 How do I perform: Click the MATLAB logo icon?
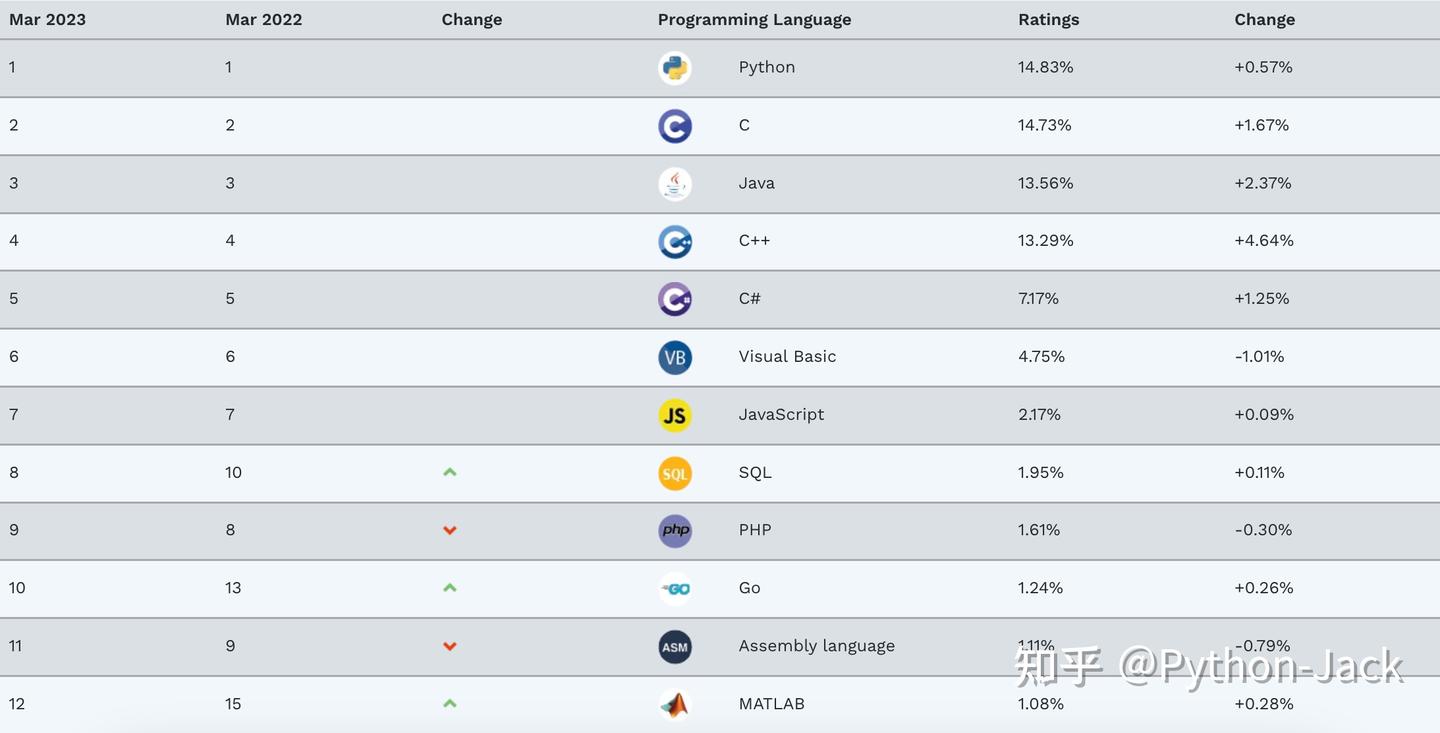pyautogui.click(x=675, y=704)
